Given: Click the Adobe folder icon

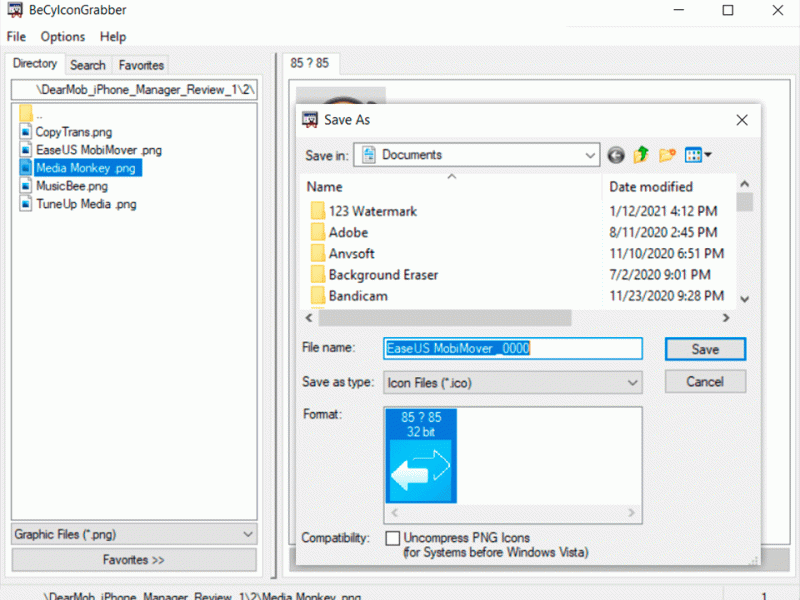Looking at the screenshot, I should pos(317,232).
